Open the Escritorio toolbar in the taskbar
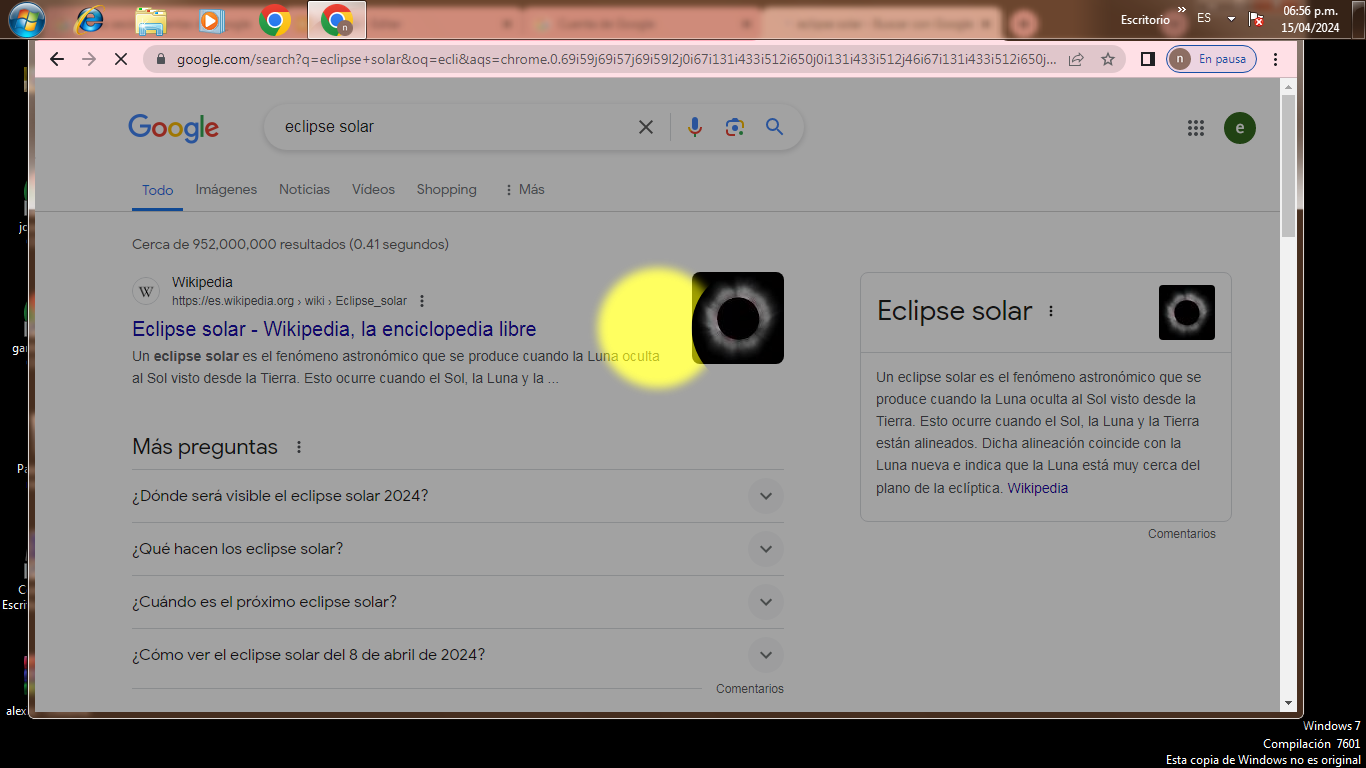 [x=1146, y=19]
